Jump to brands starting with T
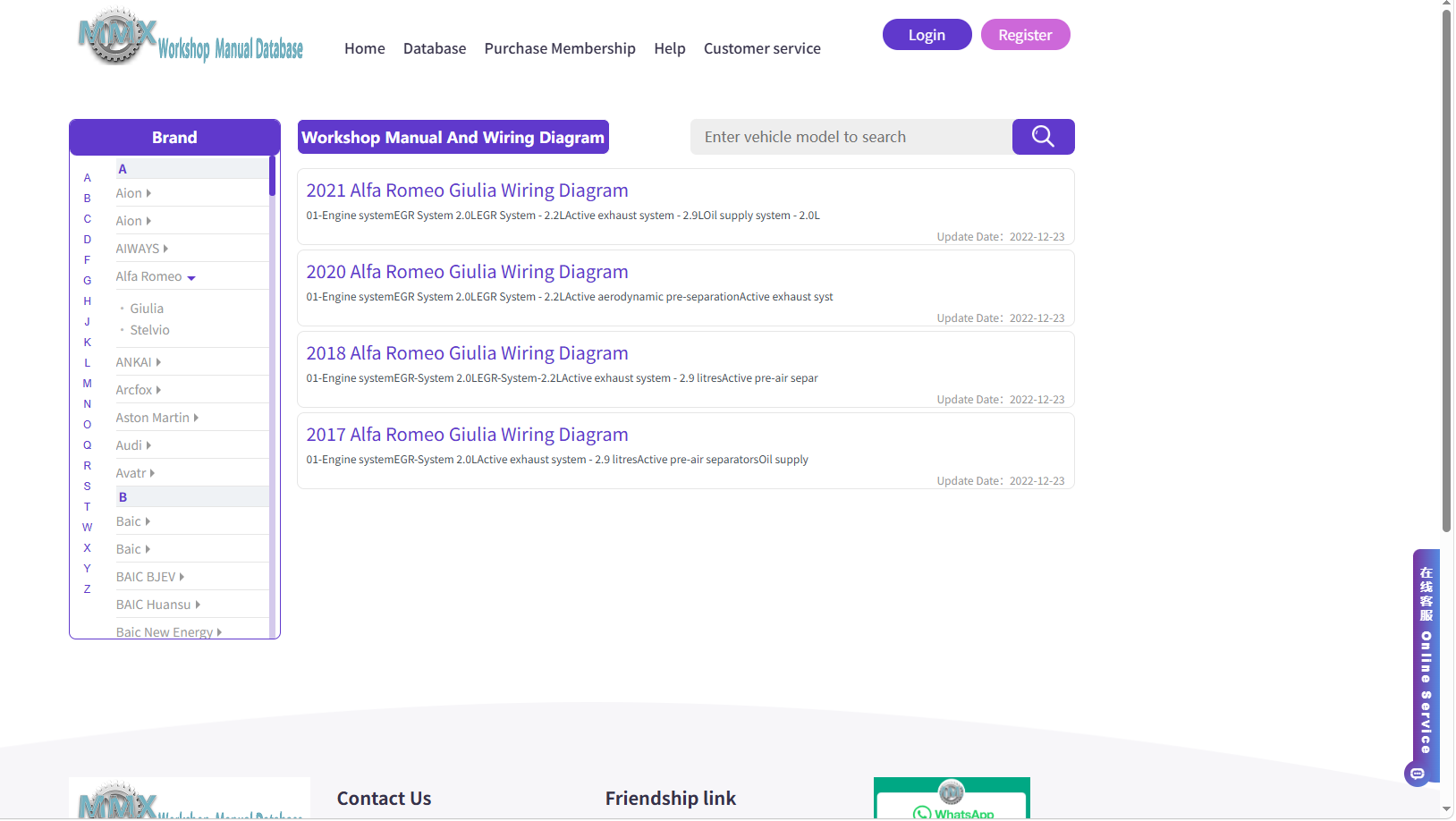Image resolution: width=1456 pixels, height=821 pixels. [88, 507]
